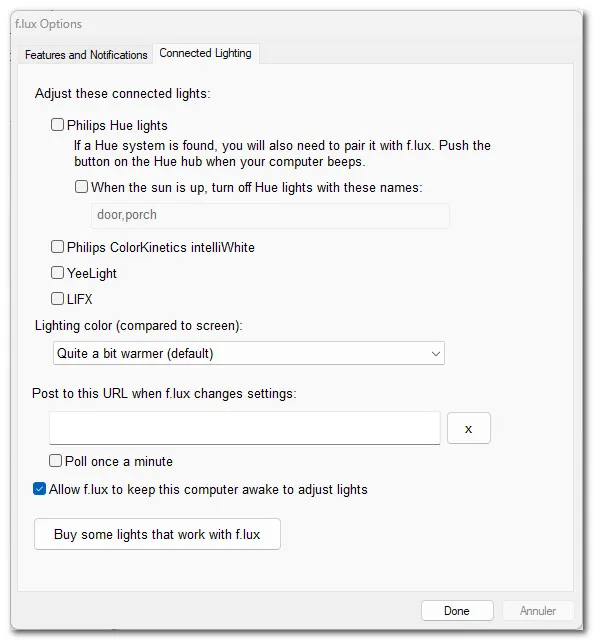The height and width of the screenshot is (641, 594).
Task: Tick the LIFX checkbox
Action: (57, 298)
